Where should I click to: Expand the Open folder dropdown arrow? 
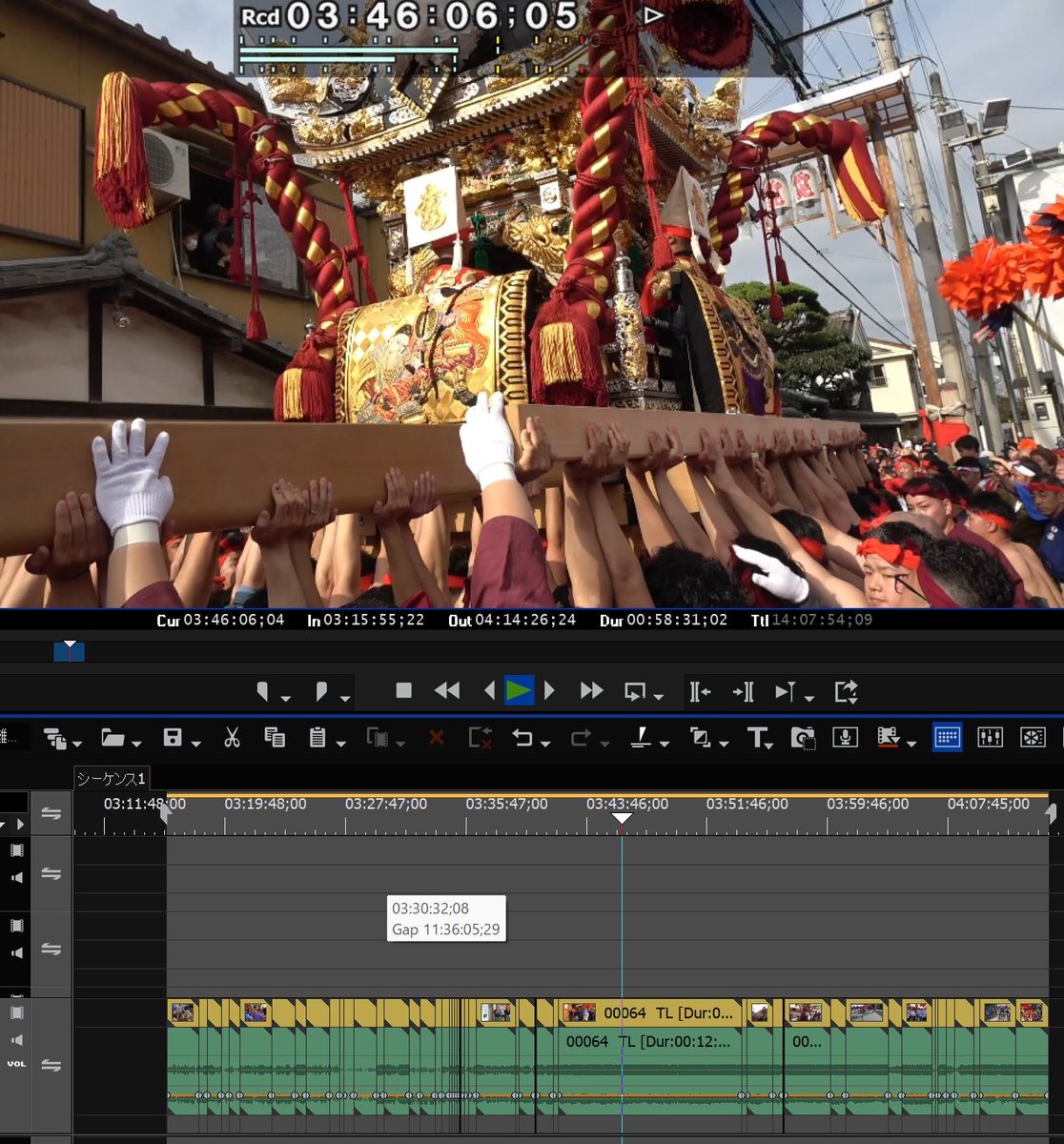(x=137, y=743)
